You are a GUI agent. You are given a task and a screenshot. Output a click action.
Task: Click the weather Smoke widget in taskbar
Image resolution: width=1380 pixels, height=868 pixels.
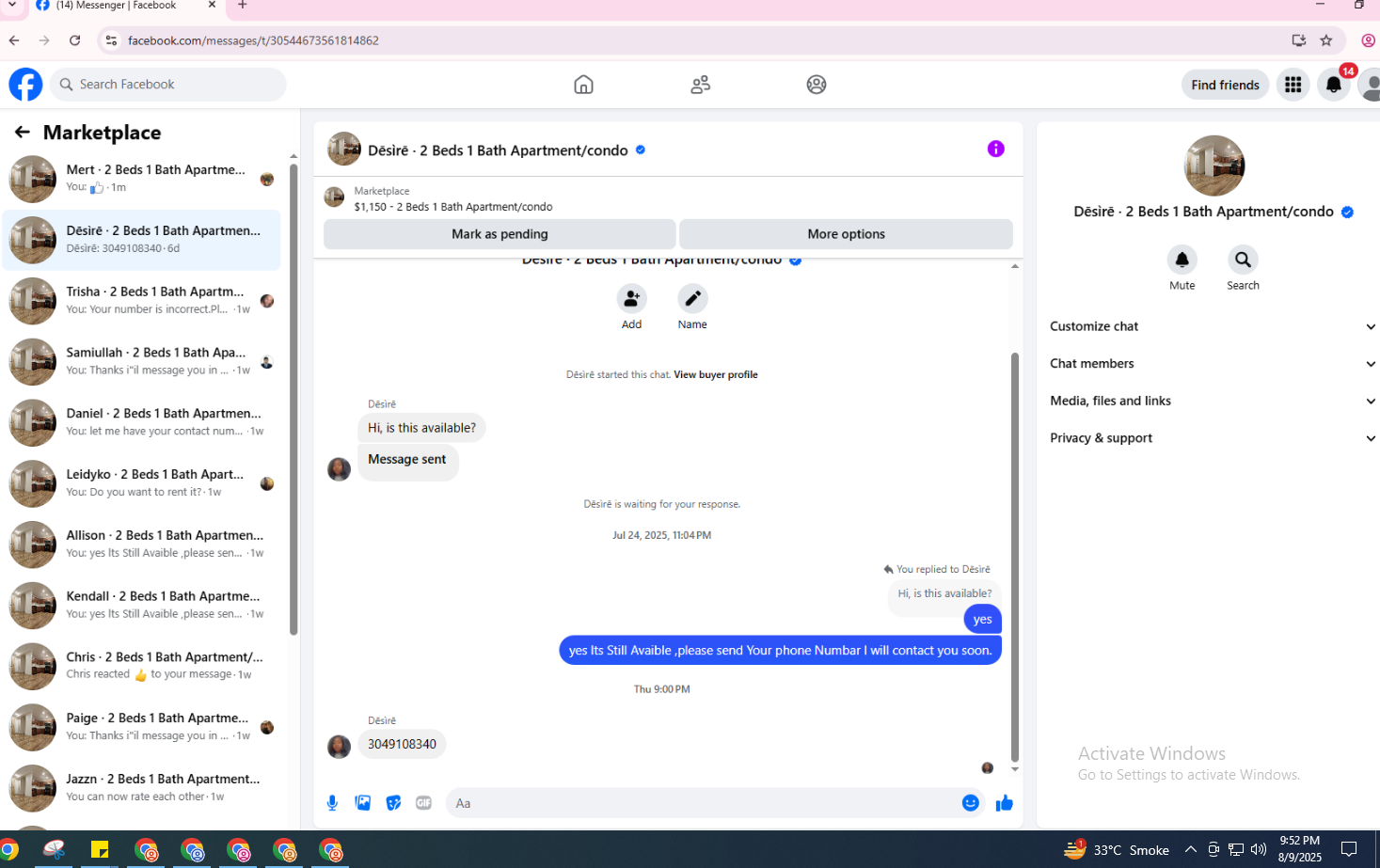pyautogui.click(x=1118, y=850)
